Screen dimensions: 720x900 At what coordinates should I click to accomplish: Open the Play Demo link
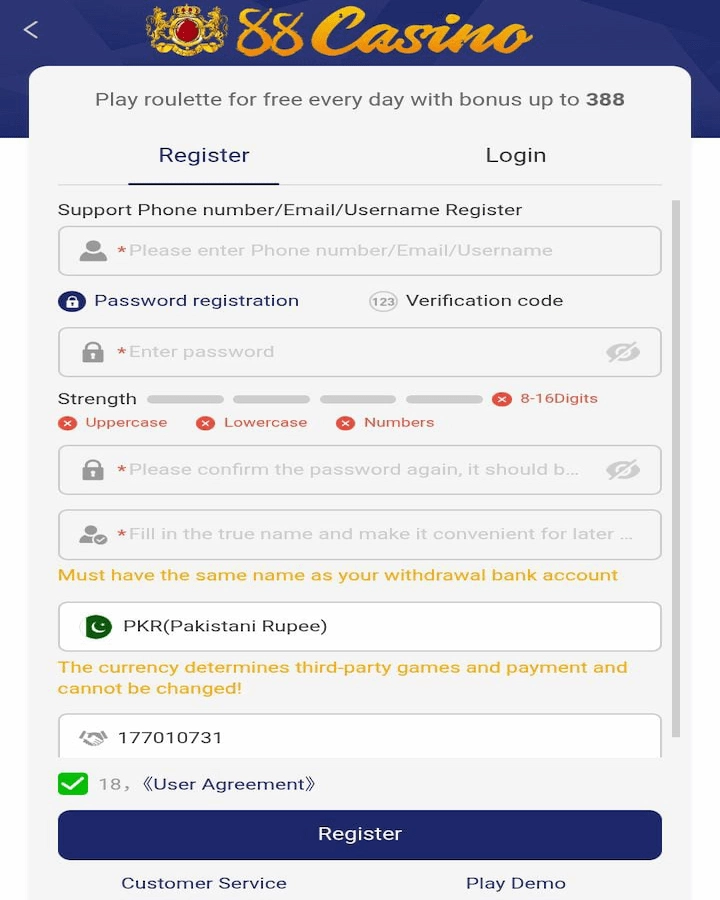516,883
